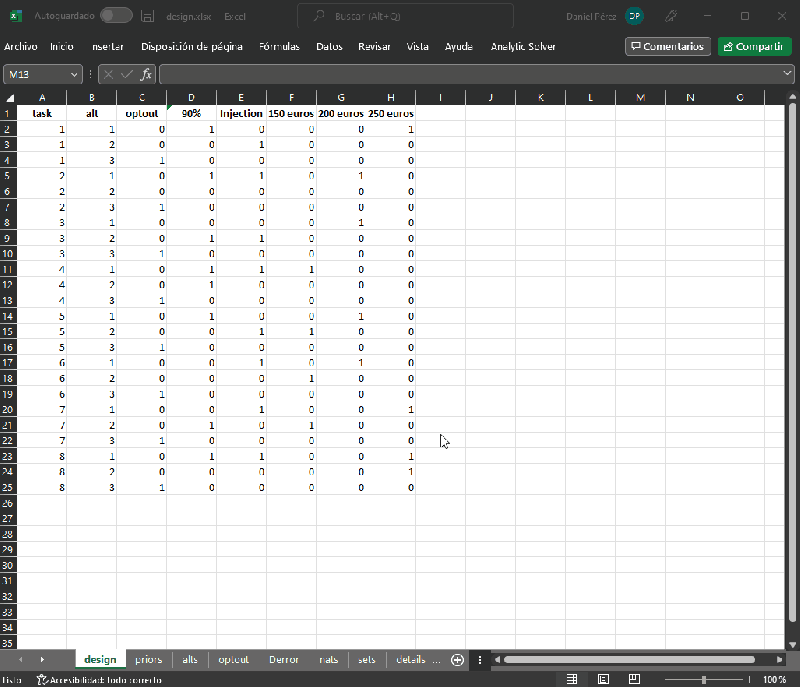
Task: Click the previous sheet navigation arrow
Action: pos(20,659)
